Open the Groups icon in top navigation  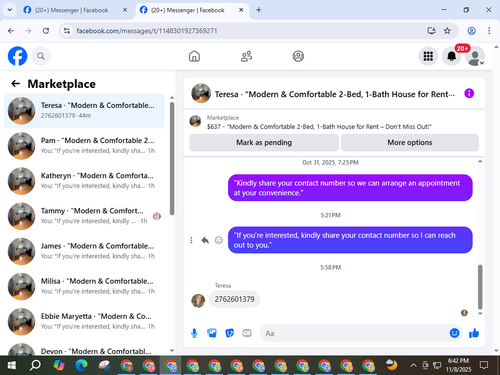[x=298, y=56]
